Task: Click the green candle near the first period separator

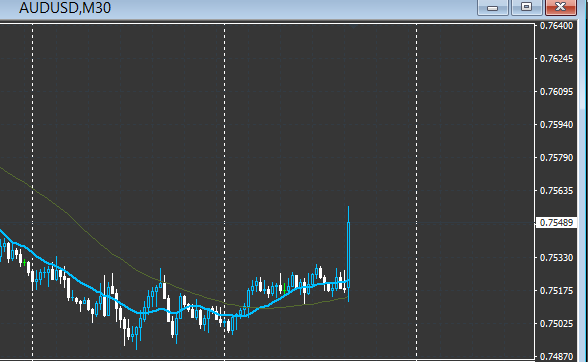Action: click(x=24, y=262)
